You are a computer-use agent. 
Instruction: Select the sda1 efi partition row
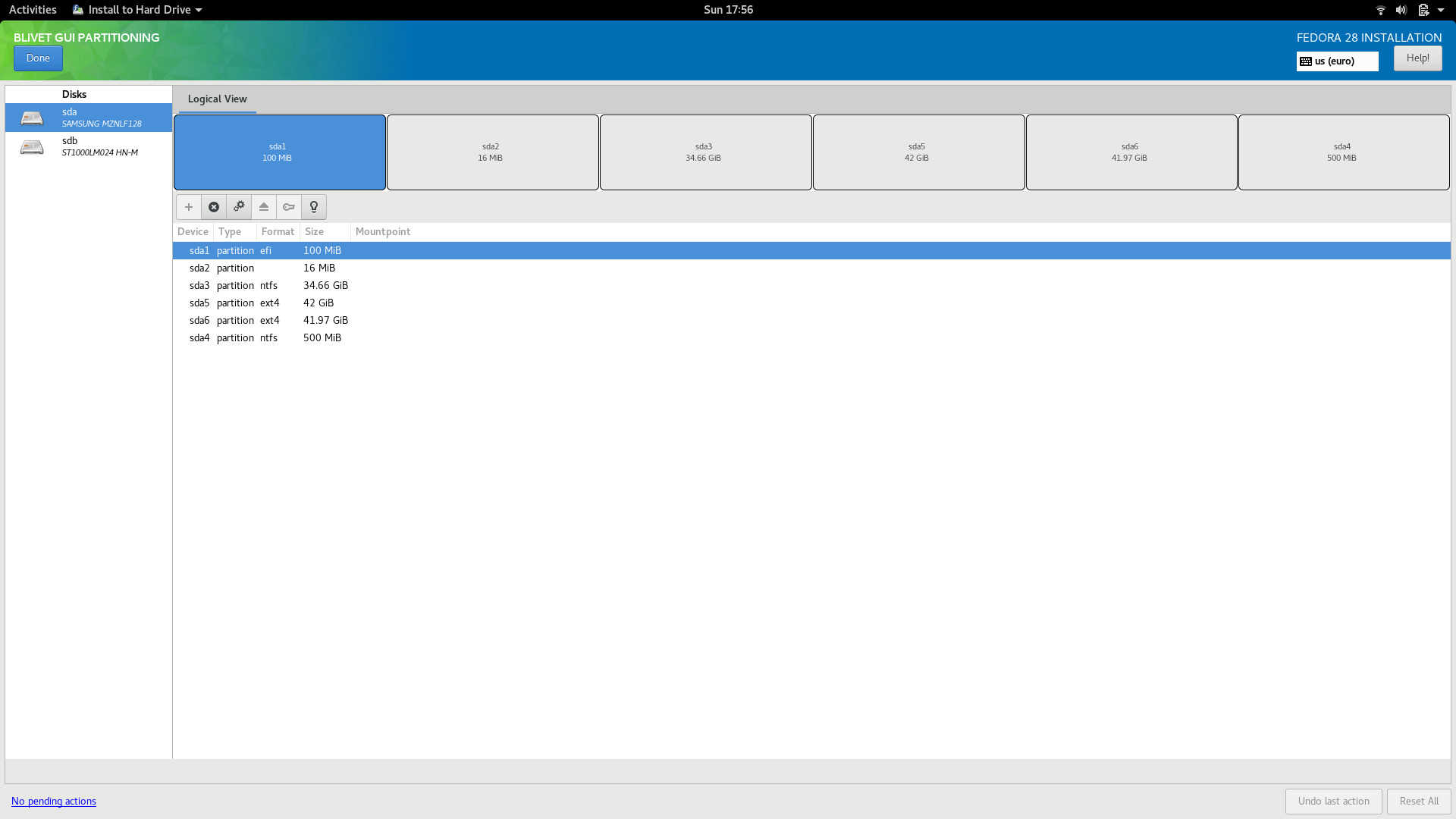[x=811, y=250]
